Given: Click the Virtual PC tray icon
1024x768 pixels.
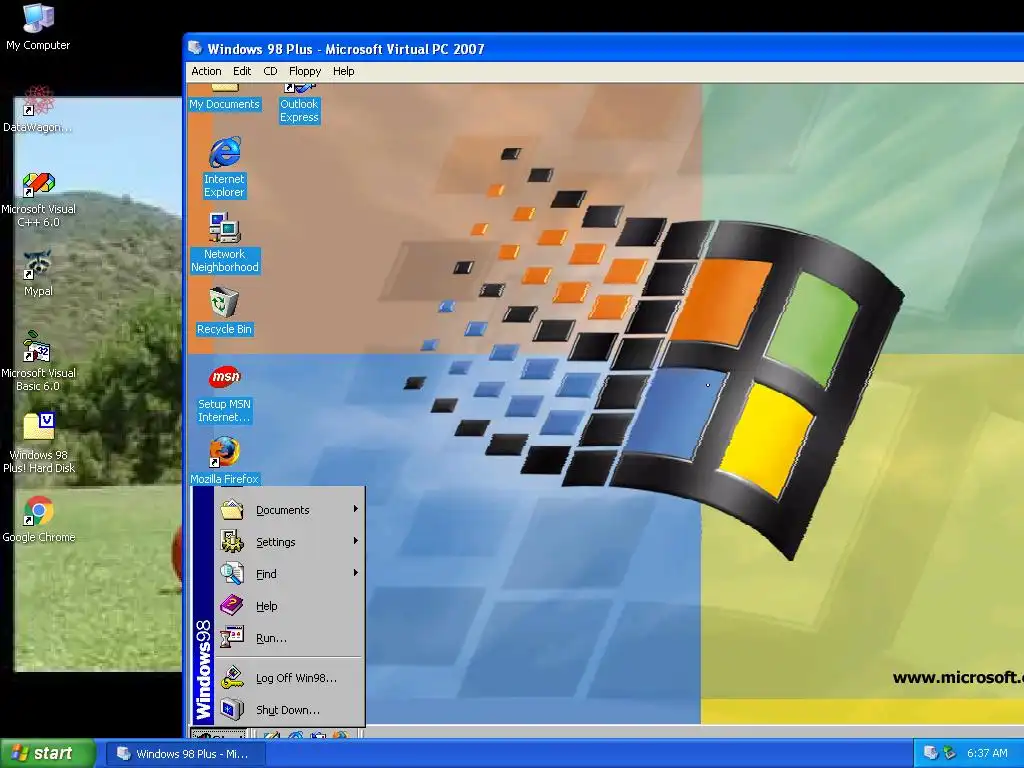Looking at the screenshot, I should tap(930, 753).
